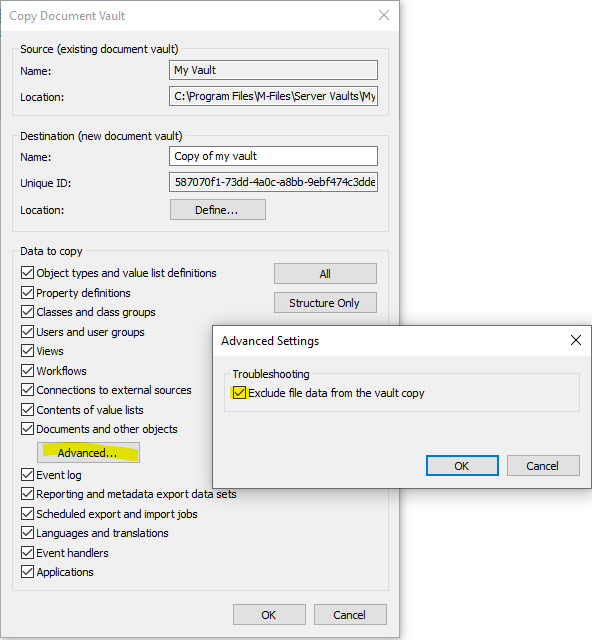Confirm Advanced Settings with OK
The width and height of the screenshot is (592, 640).
click(x=462, y=466)
